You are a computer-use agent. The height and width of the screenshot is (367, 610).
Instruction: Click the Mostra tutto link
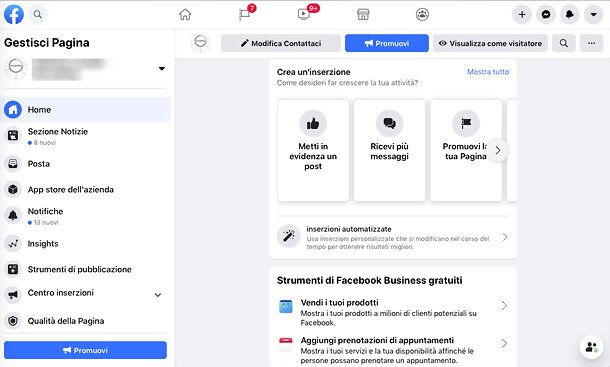click(x=488, y=72)
